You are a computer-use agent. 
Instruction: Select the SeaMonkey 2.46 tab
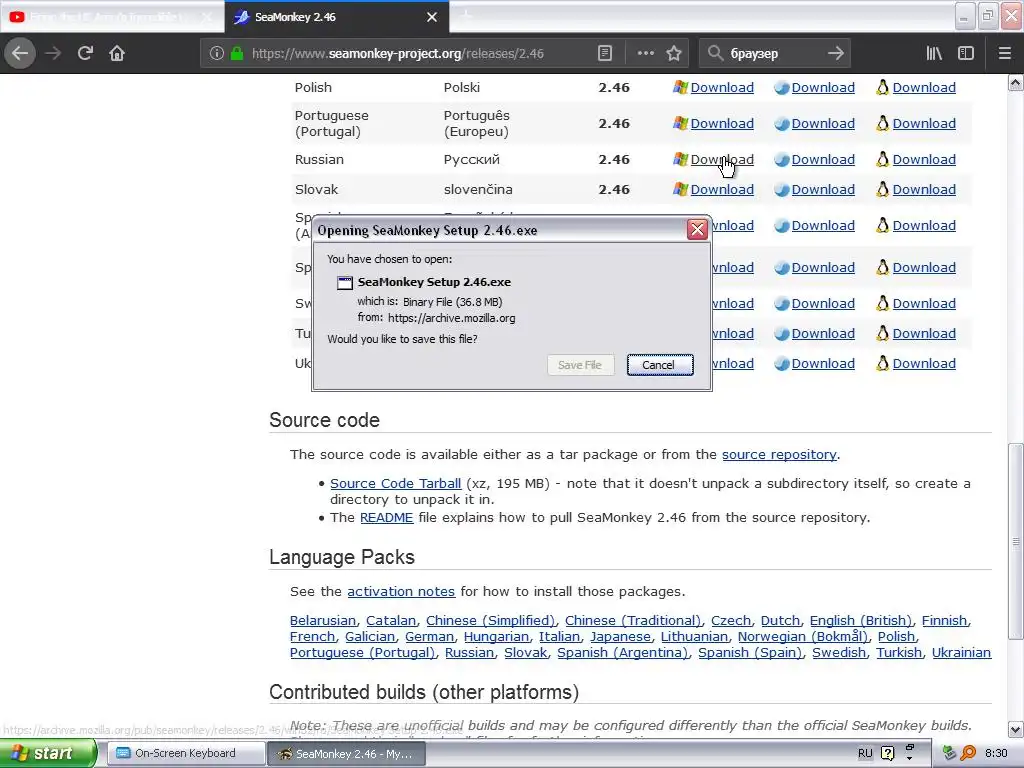(x=336, y=17)
